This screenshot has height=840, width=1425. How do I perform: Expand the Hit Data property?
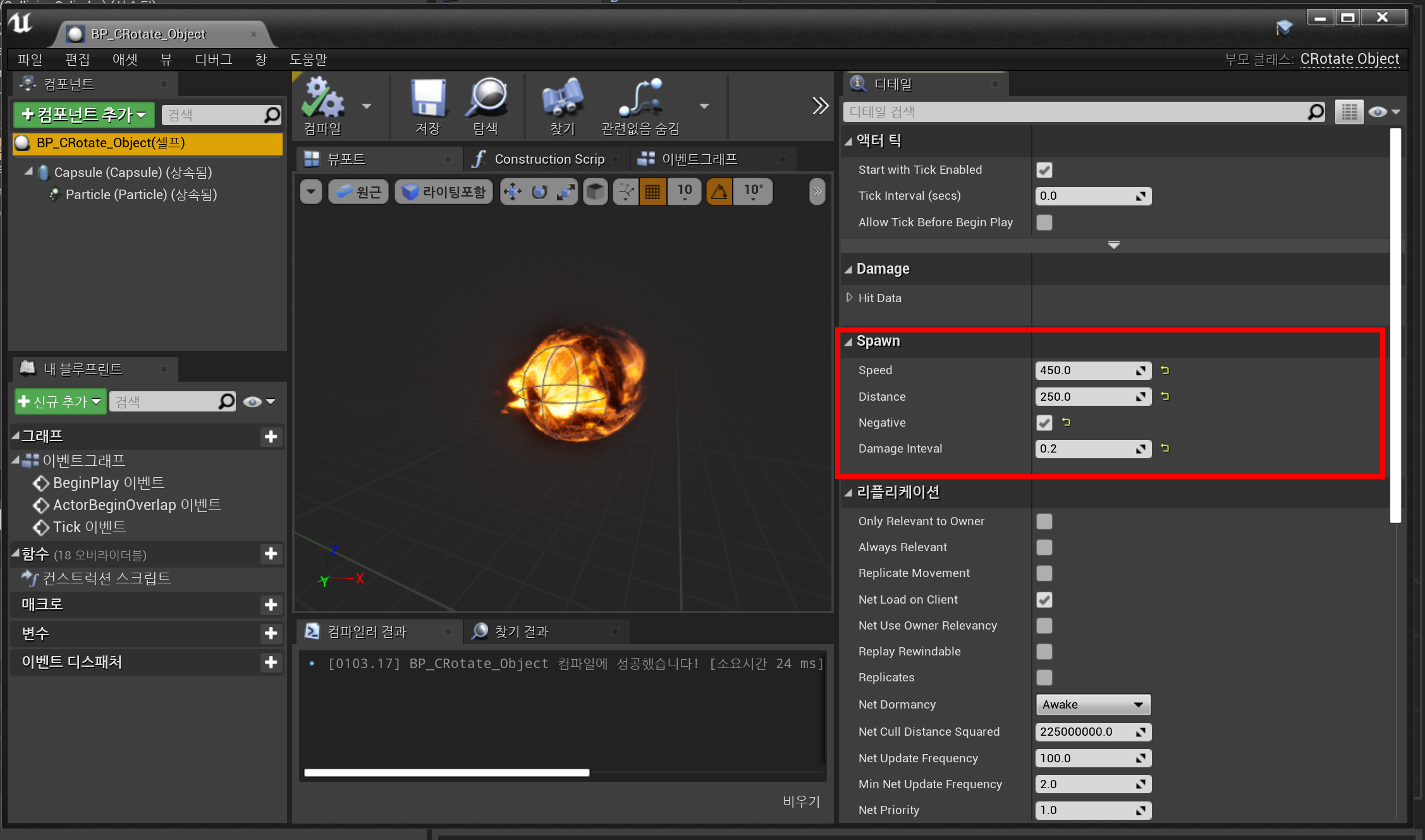(x=850, y=298)
